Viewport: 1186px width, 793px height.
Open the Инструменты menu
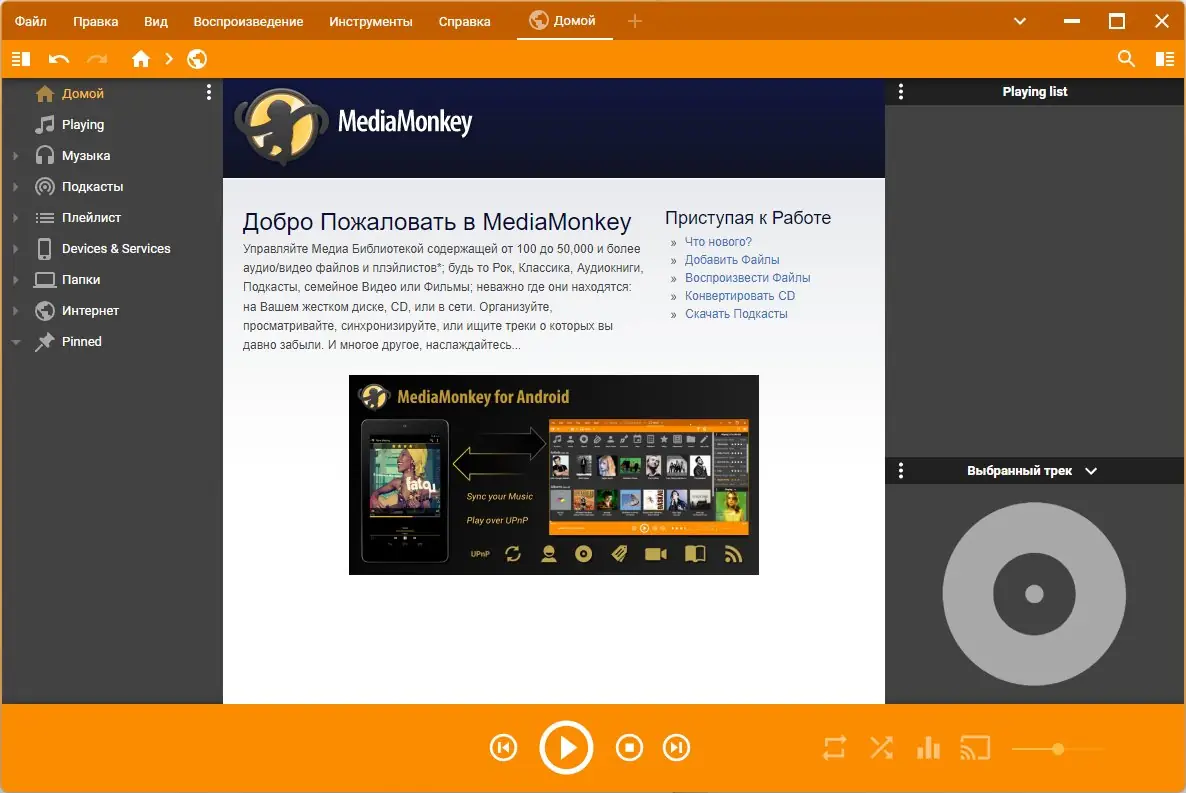tap(371, 21)
